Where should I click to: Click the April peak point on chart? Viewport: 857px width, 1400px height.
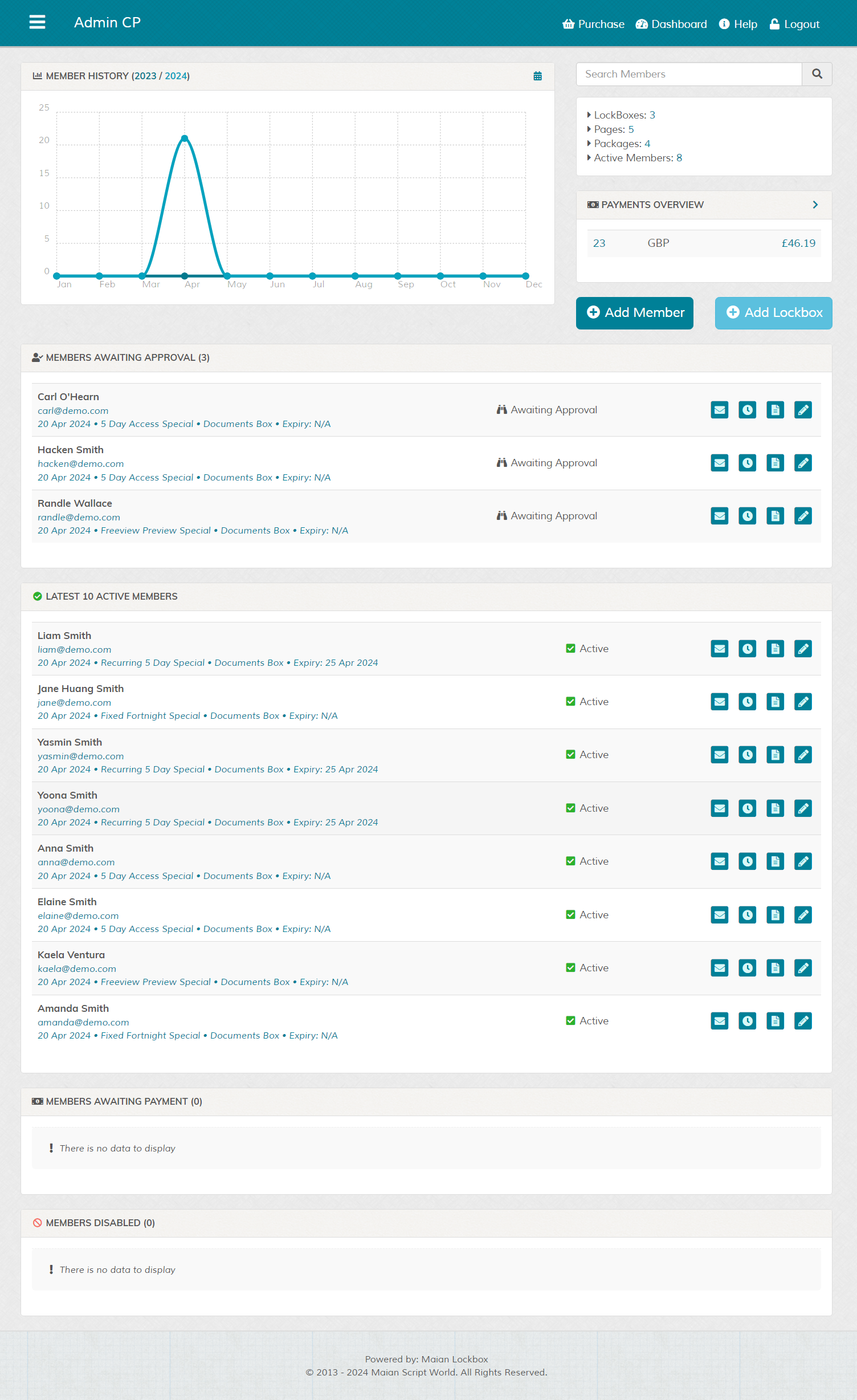(185, 139)
